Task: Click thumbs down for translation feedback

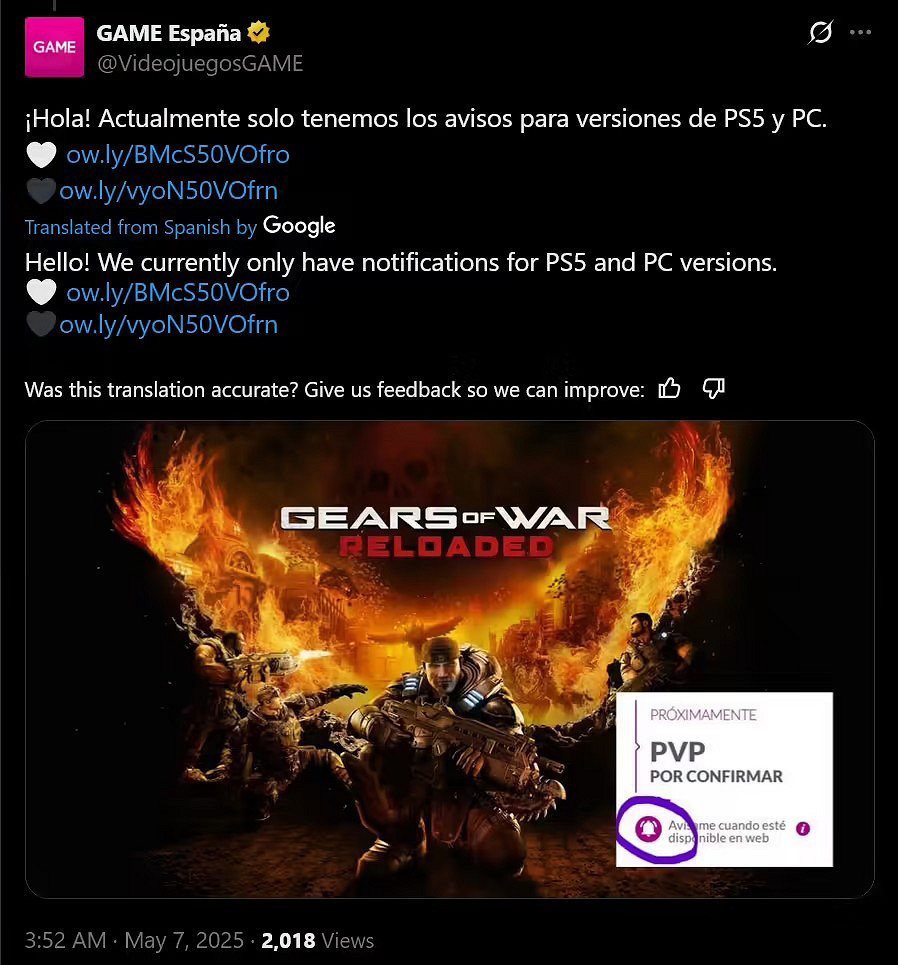Action: 713,388
